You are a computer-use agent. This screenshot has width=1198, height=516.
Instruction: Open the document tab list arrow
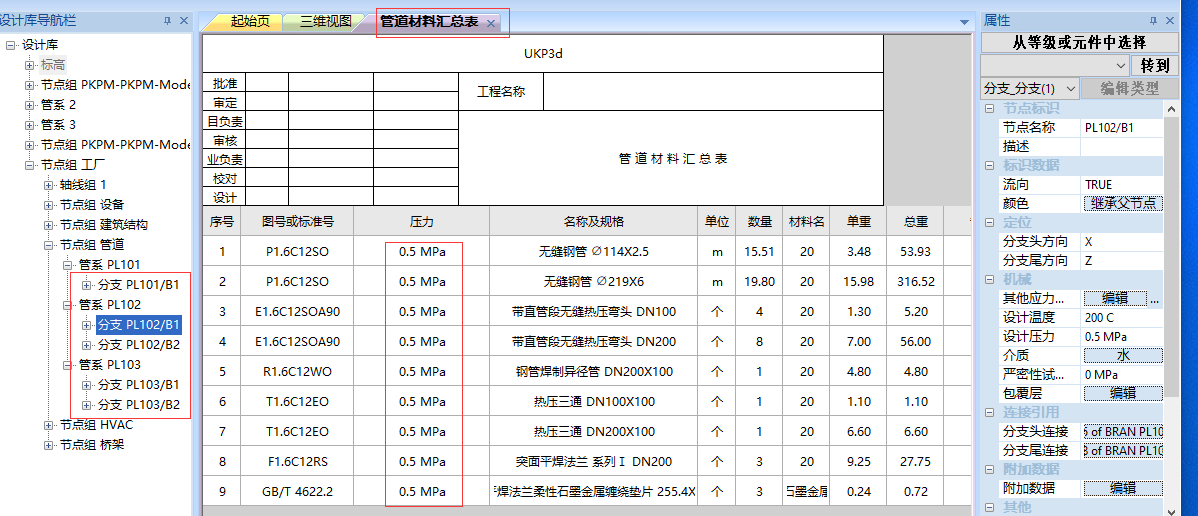click(x=964, y=22)
